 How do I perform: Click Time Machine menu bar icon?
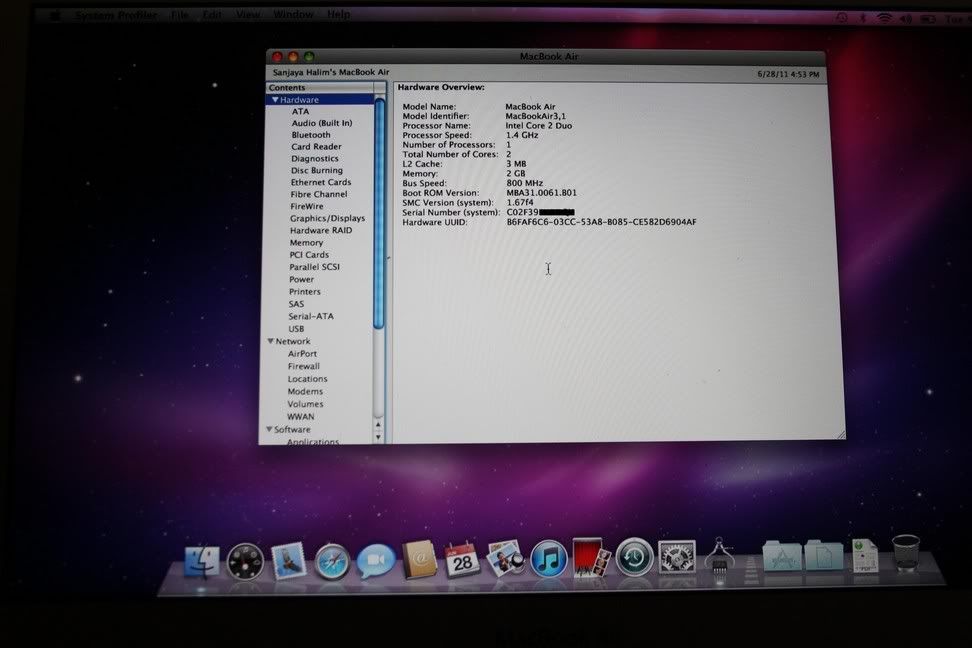pos(841,18)
